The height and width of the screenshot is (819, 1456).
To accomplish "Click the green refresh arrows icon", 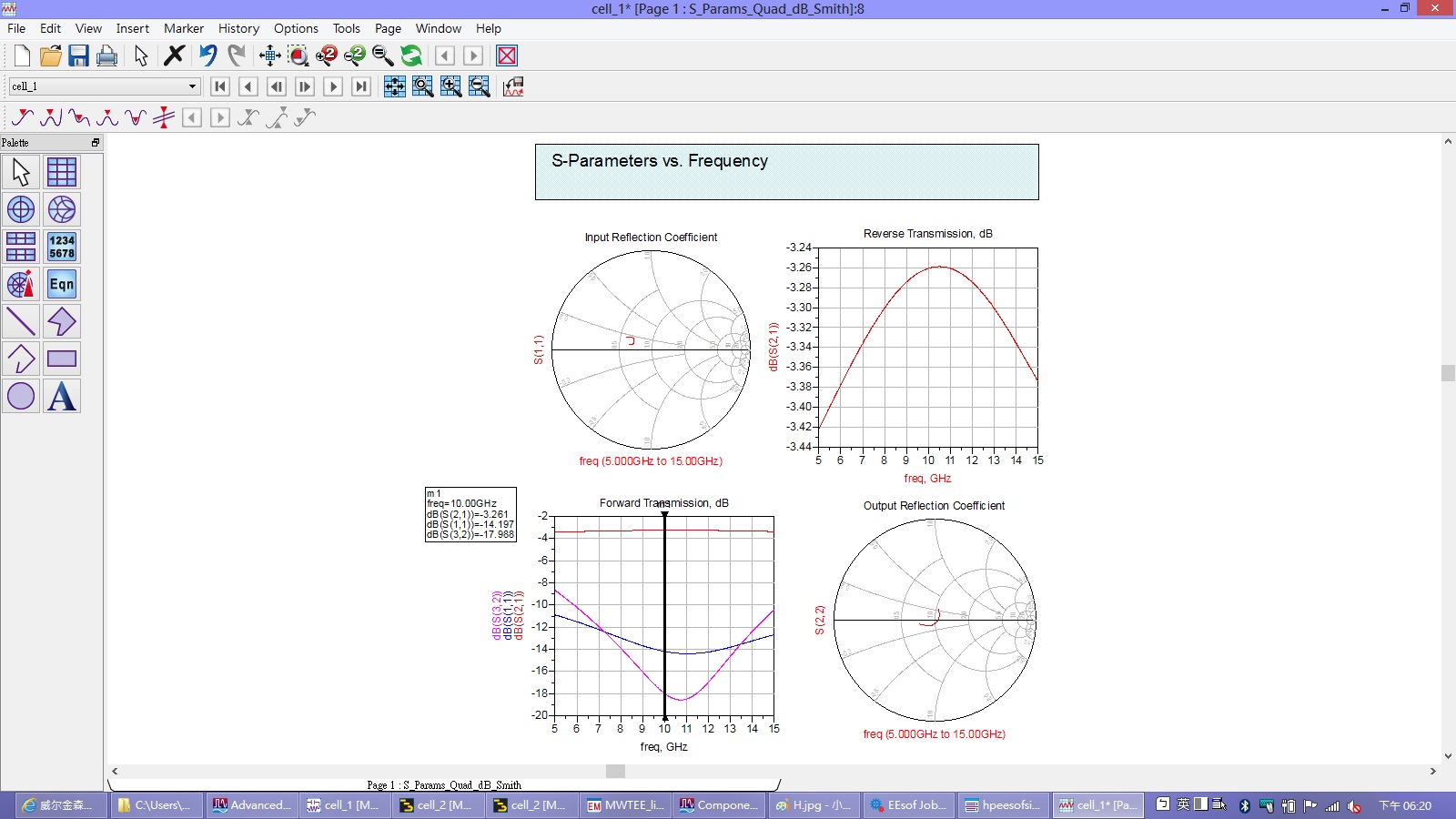I will pyautogui.click(x=411, y=56).
